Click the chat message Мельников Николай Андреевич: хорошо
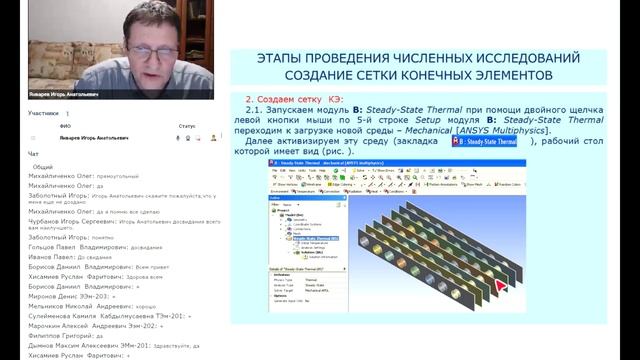Screen dimensions: 640x360 coord(92,306)
